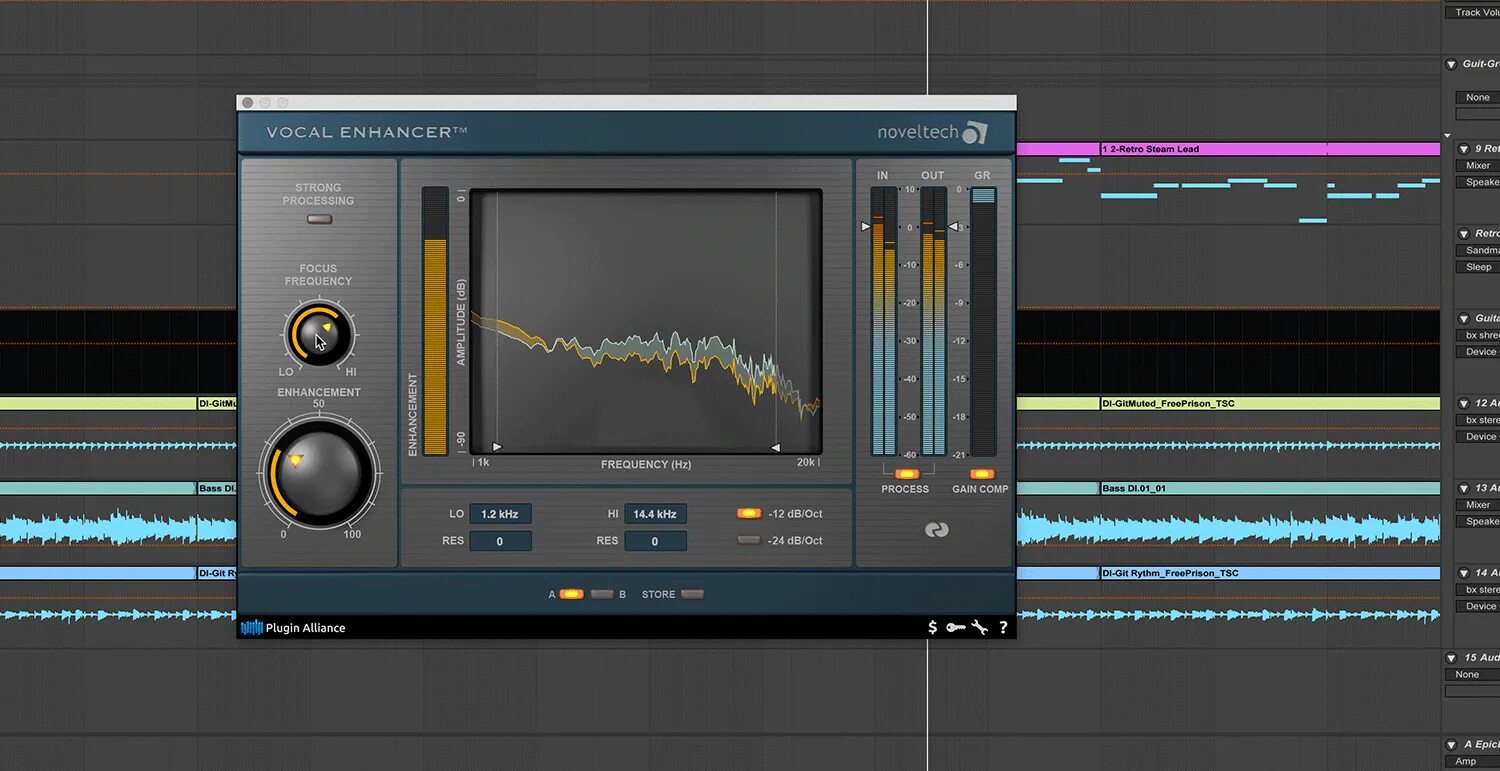Click the large ENHANCEMENT knob
This screenshot has width=1500, height=771.
(x=319, y=472)
